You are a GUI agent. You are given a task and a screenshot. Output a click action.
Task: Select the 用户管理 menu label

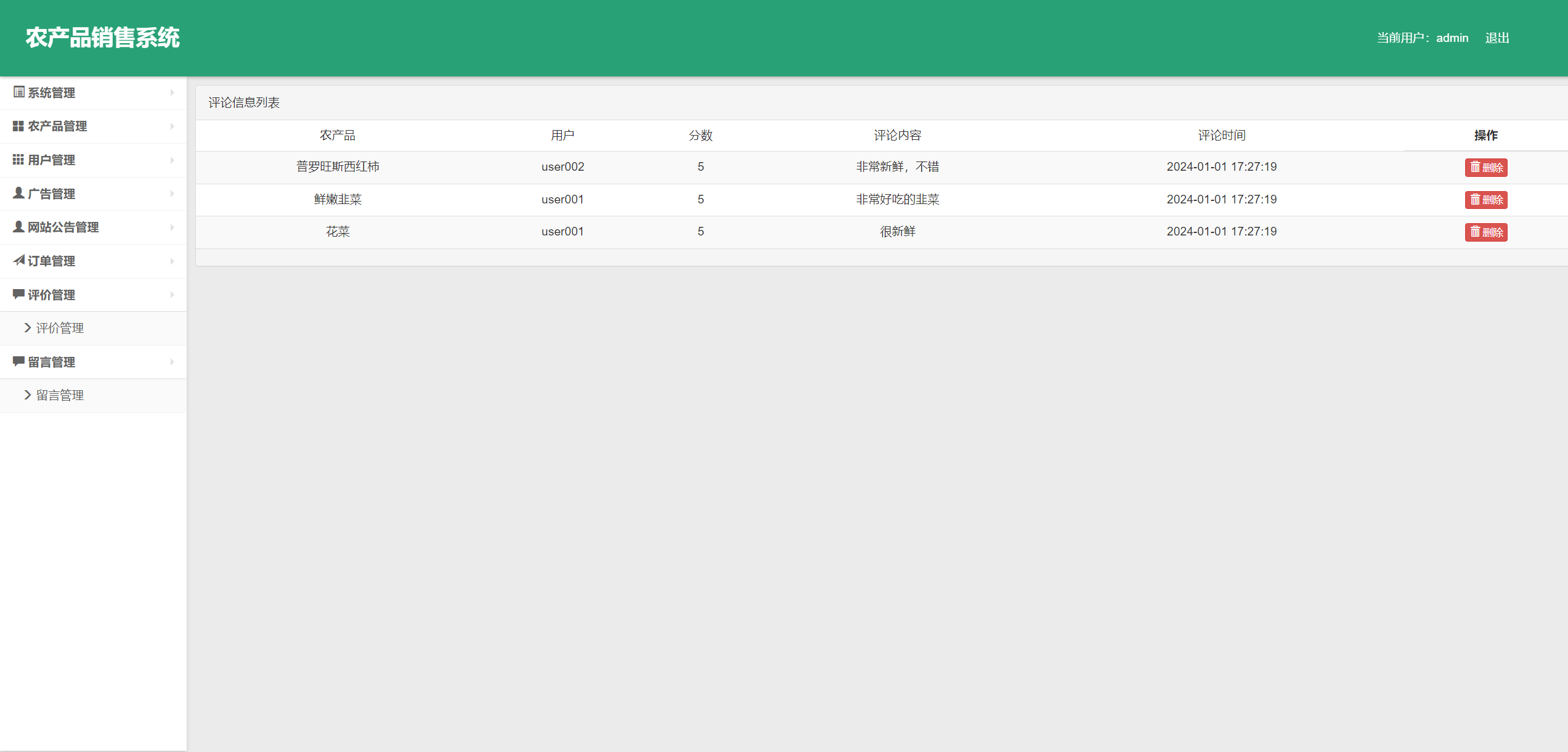52,160
